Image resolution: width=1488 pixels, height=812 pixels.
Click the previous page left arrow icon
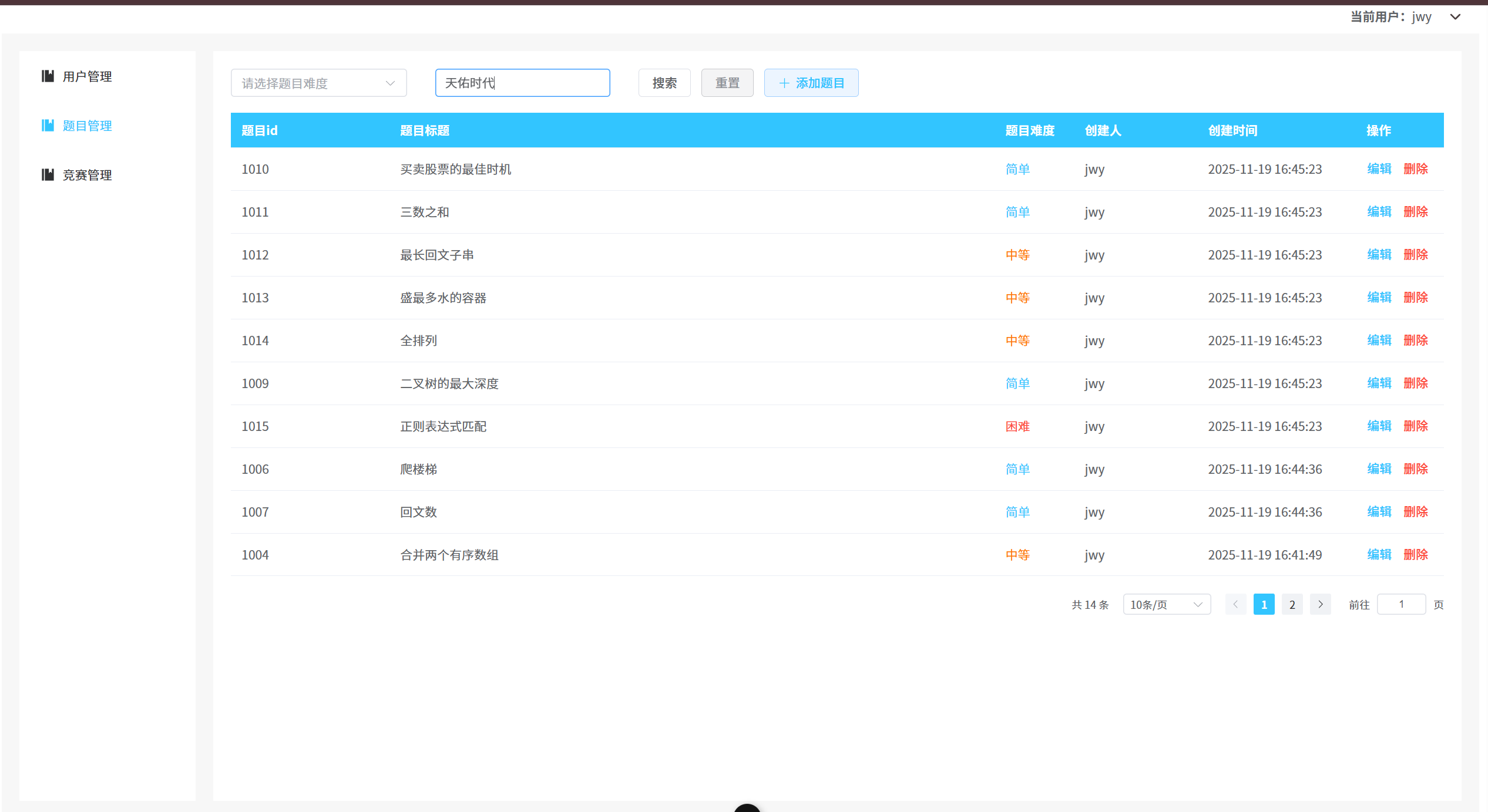(x=1236, y=604)
